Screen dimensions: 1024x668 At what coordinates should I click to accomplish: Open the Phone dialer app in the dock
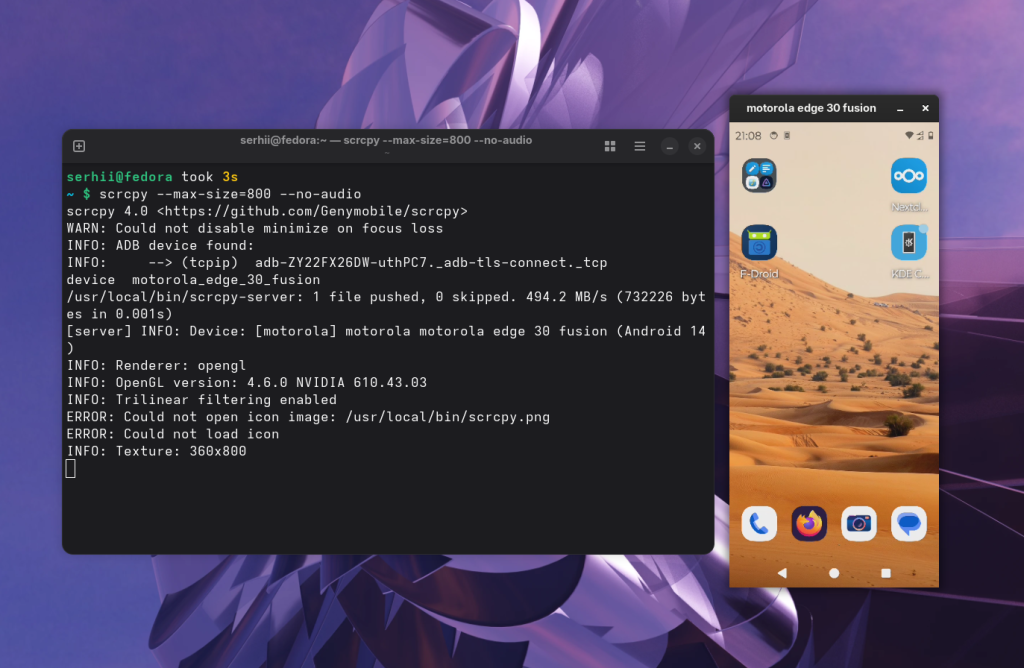pos(759,524)
